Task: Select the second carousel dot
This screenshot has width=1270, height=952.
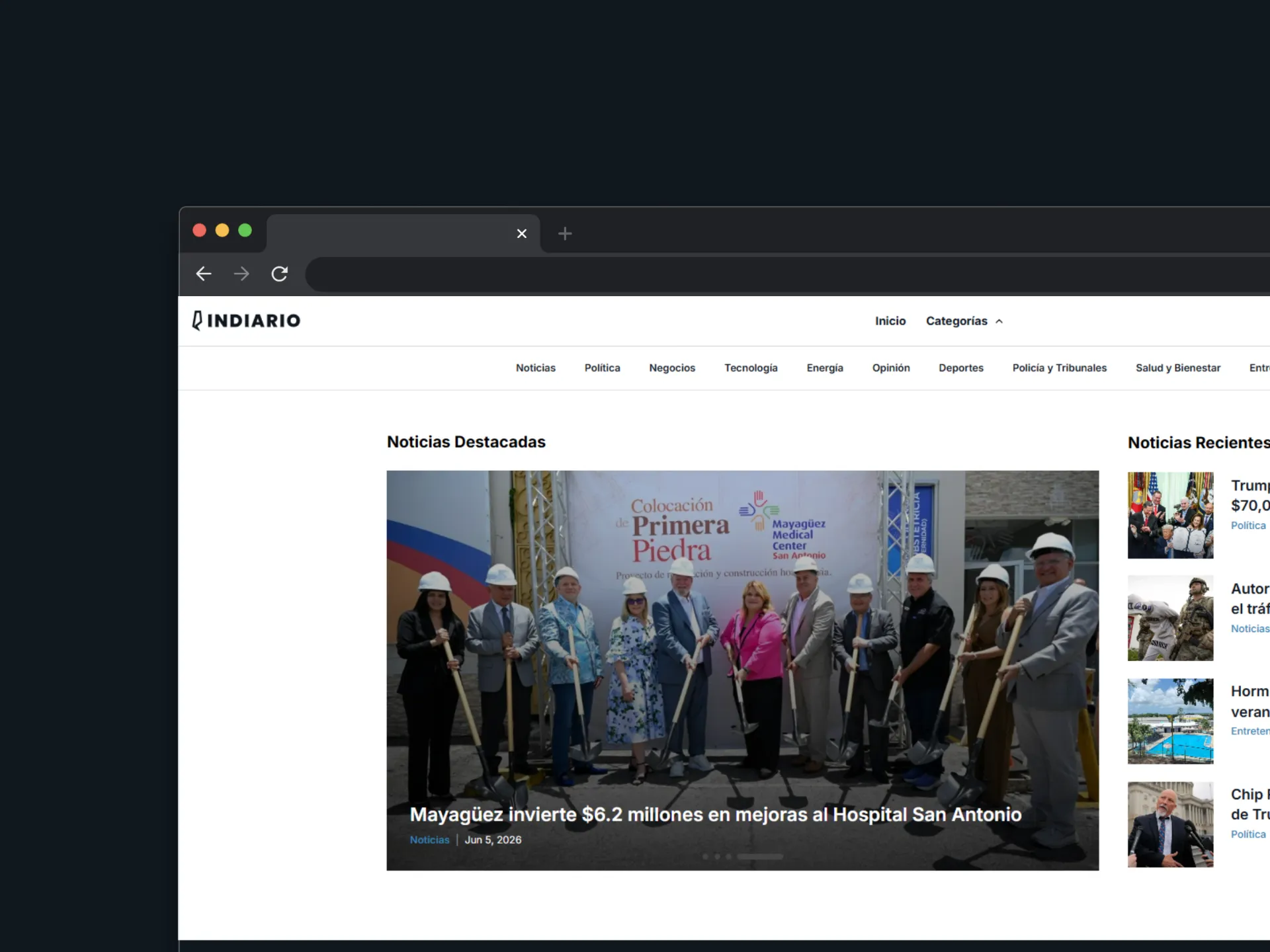Action: [x=717, y=856]
